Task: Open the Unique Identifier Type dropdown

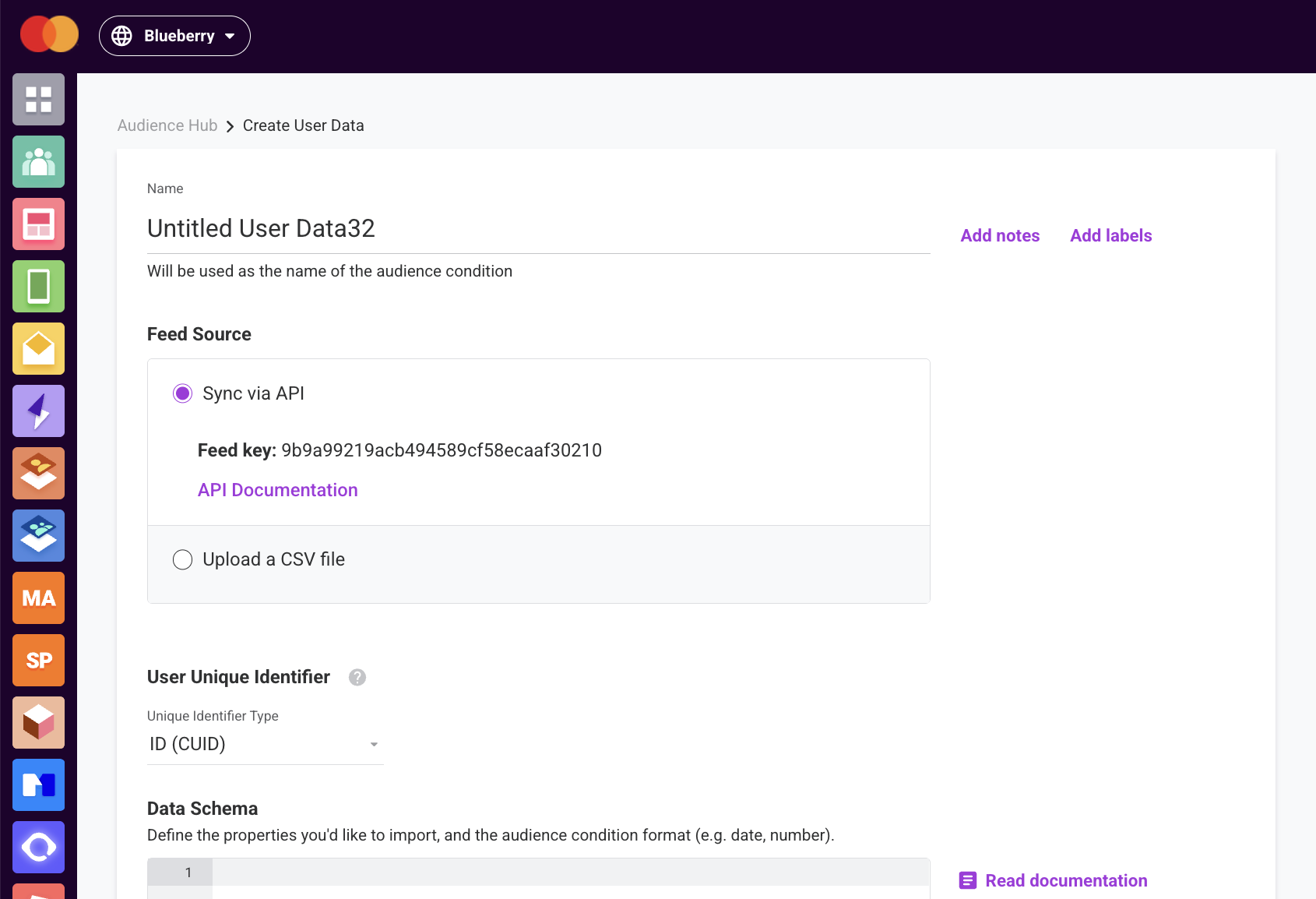Action: coord(265,745)
